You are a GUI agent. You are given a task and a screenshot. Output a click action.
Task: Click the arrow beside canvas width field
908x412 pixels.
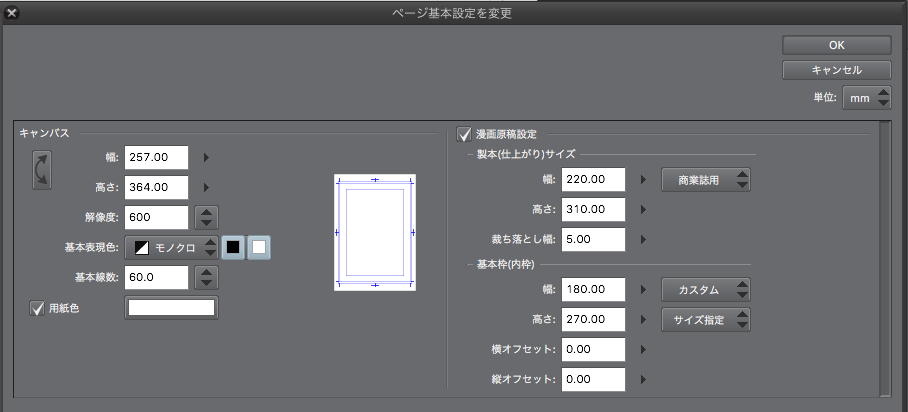pos(206,157)
